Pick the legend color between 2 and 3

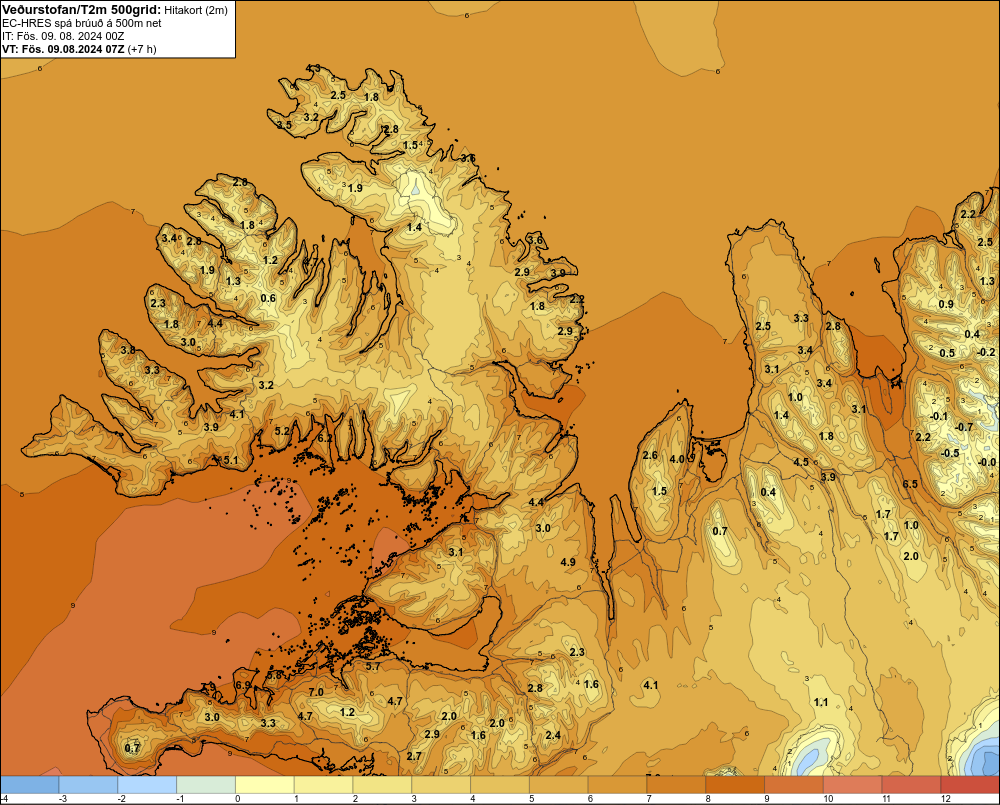(382, 785)
